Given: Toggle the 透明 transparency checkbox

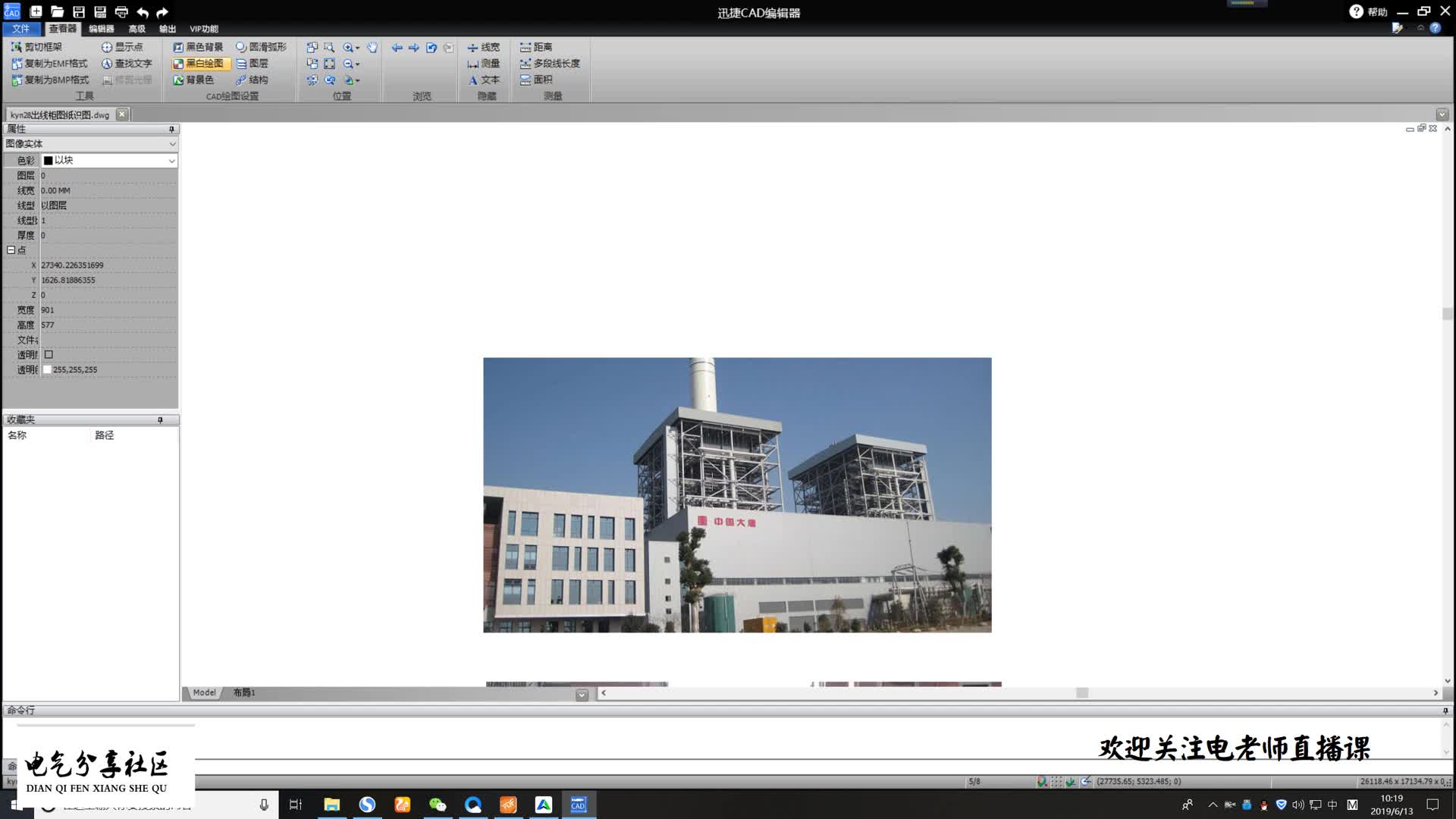Looking at the screenshot, I should 49,355.
